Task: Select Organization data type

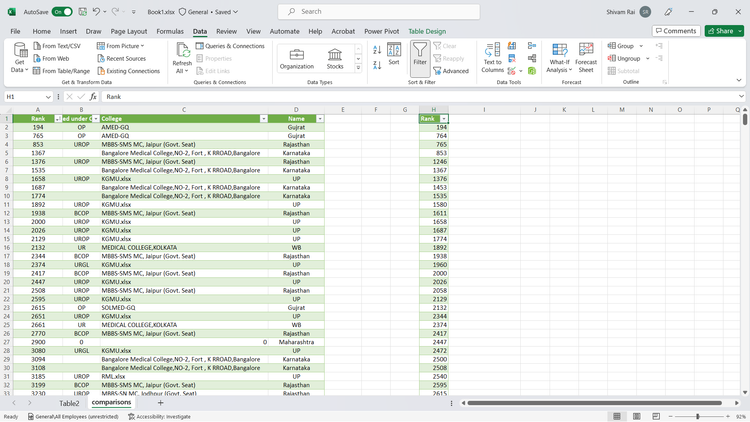Action: click(x=297, y=58)
